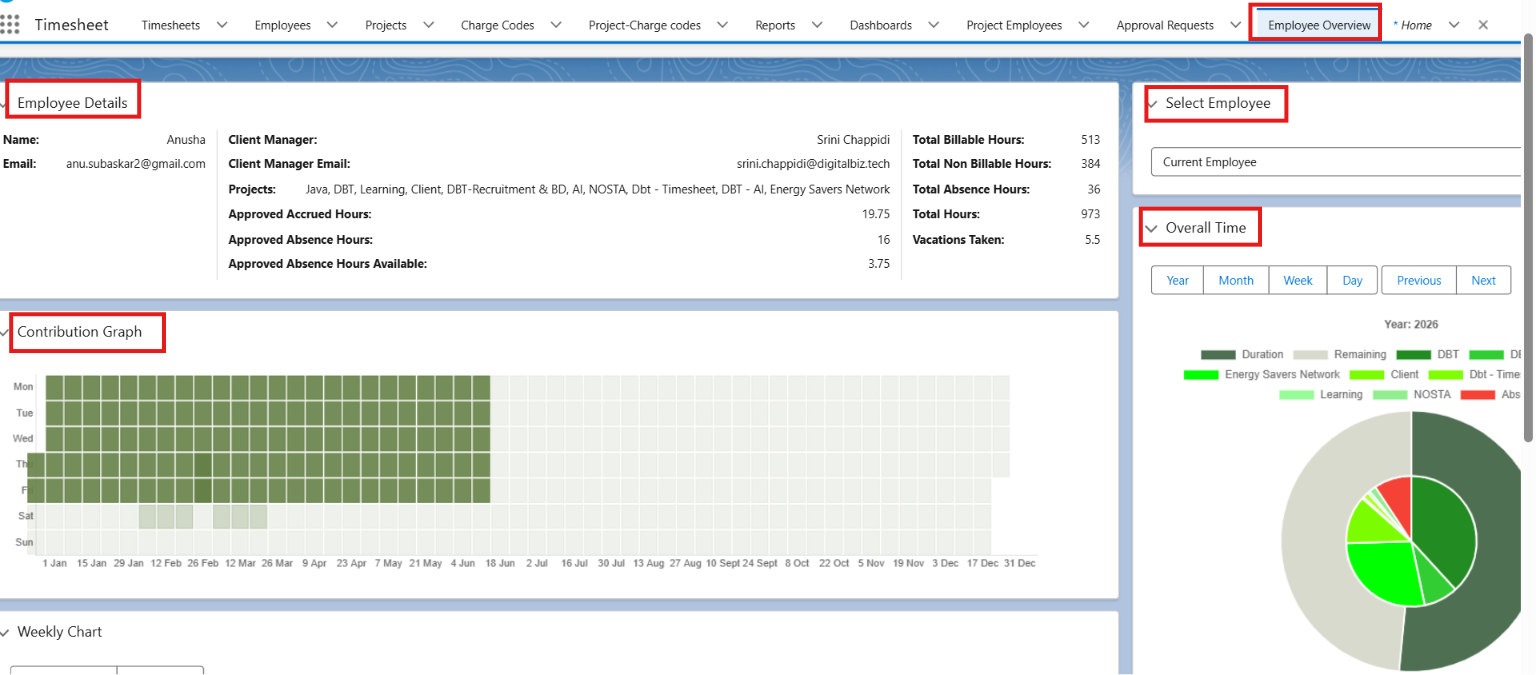
Task: Click employee email anu.subaskar2@gmail.com
Action: click(136, 164)
